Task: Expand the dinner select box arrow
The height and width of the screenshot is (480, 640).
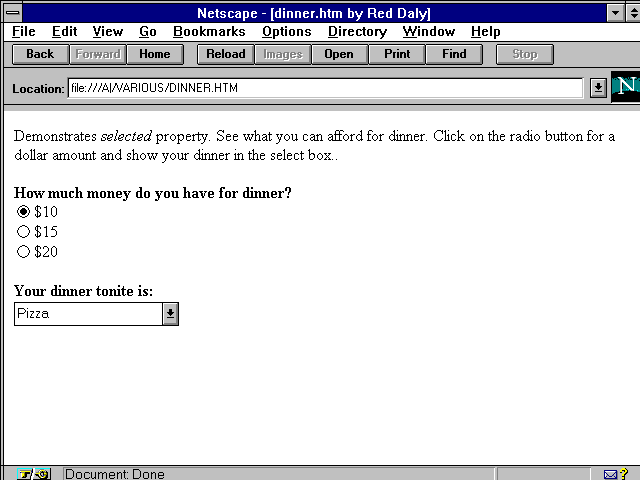Action: coord(170,314)
